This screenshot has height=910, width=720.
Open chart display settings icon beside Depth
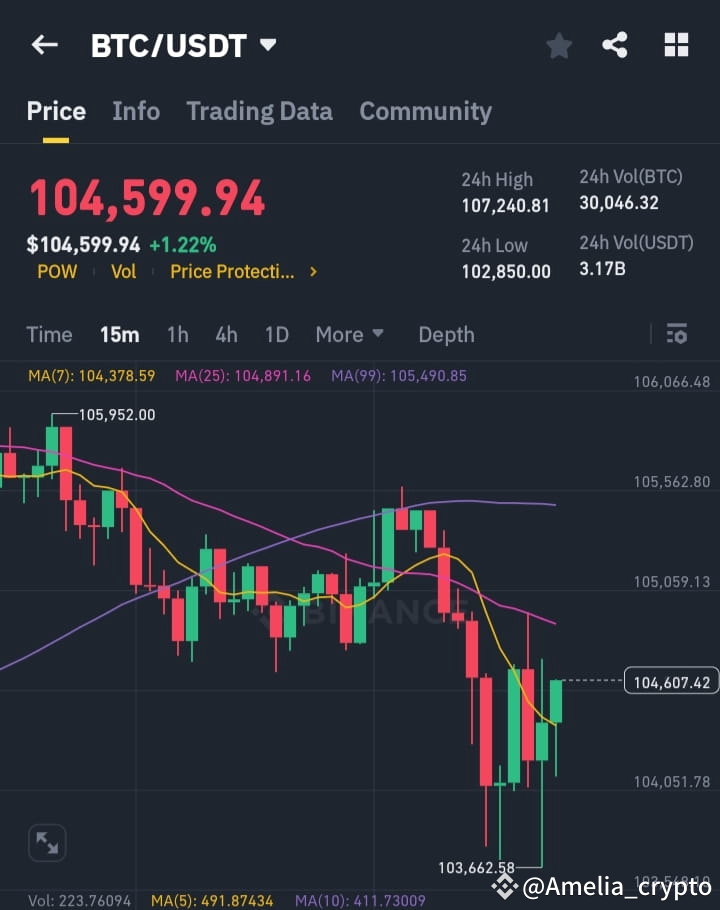pos(677,334)
